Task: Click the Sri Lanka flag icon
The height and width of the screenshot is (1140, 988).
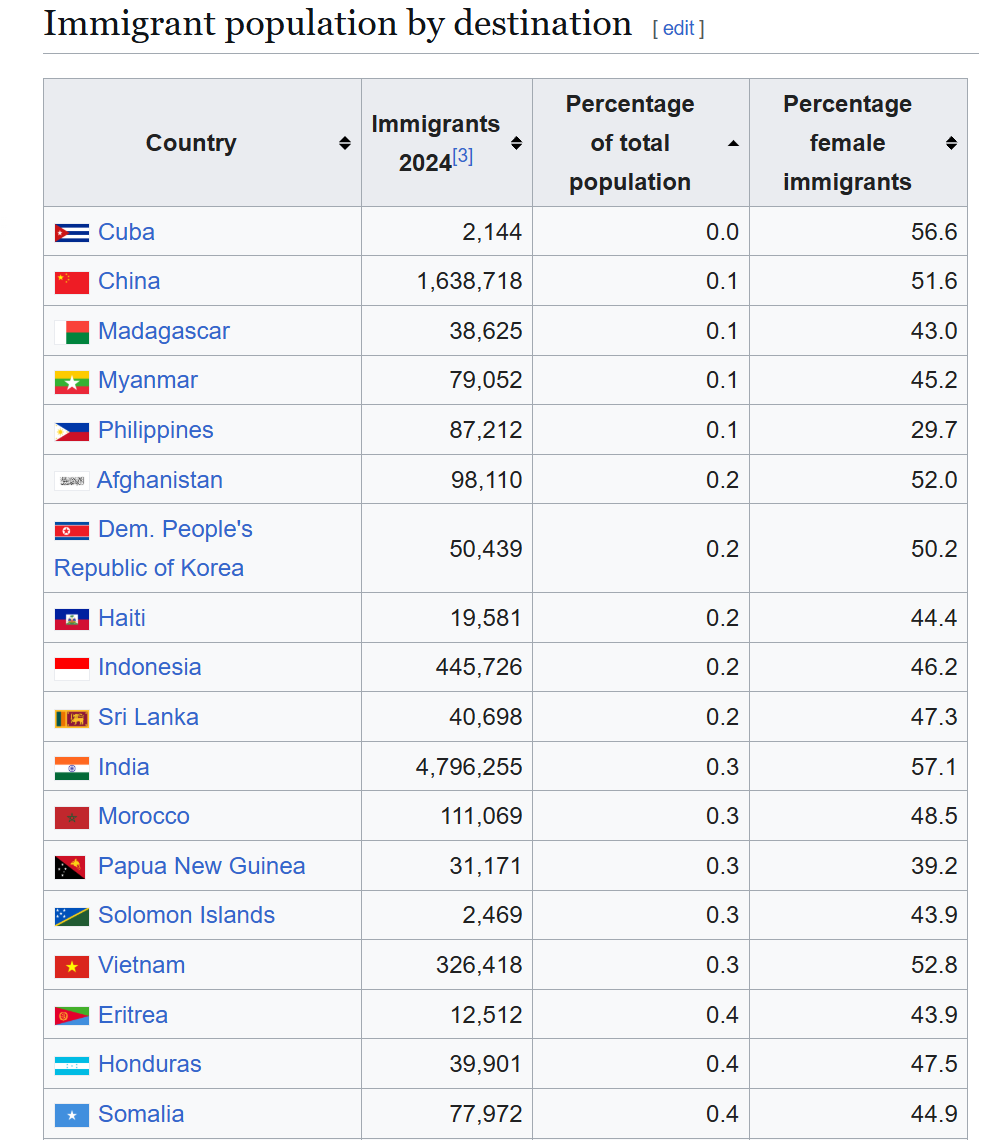Action: [x=72, y=718]
